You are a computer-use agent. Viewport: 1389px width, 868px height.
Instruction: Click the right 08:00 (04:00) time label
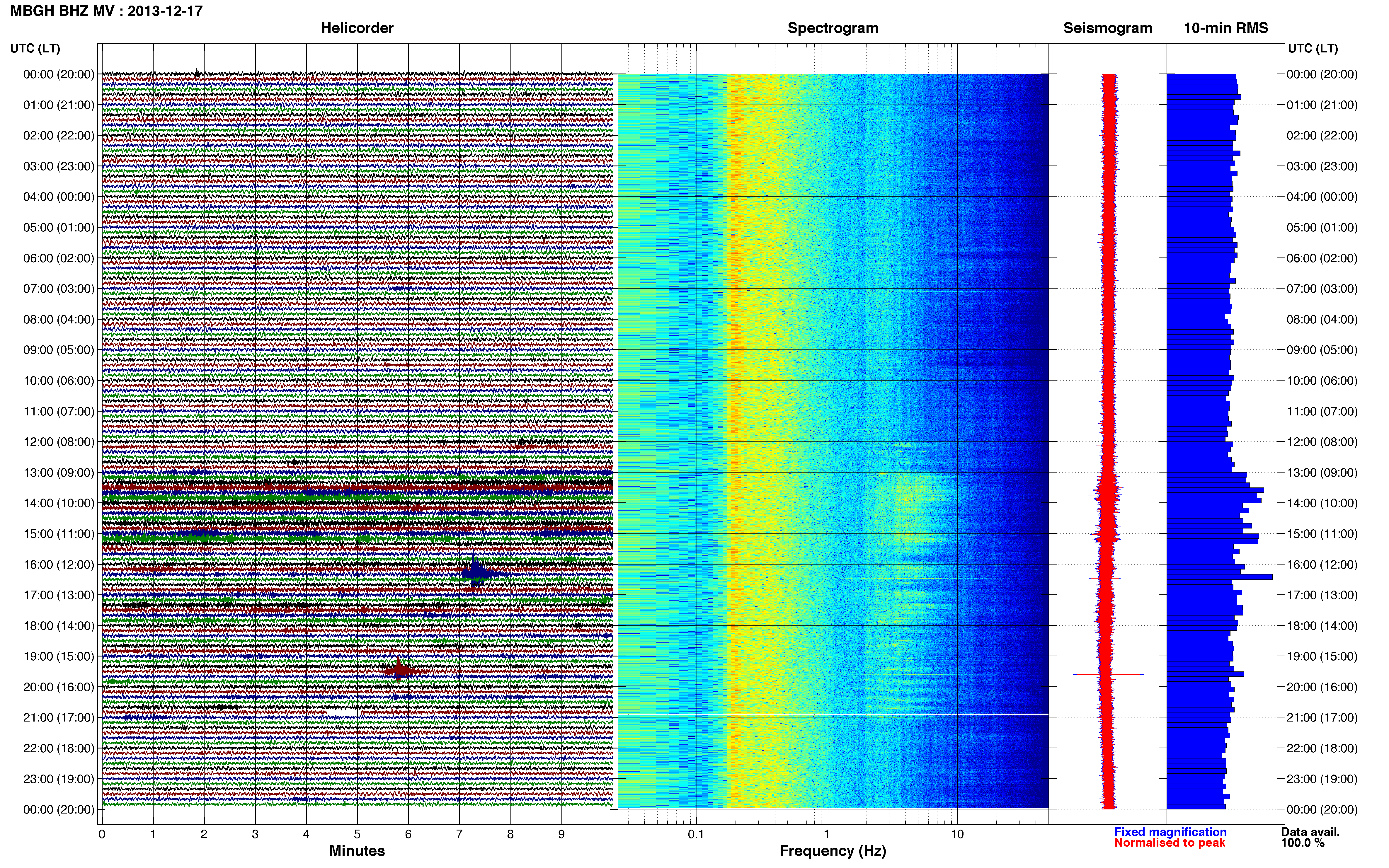(x=1322, y=319)
